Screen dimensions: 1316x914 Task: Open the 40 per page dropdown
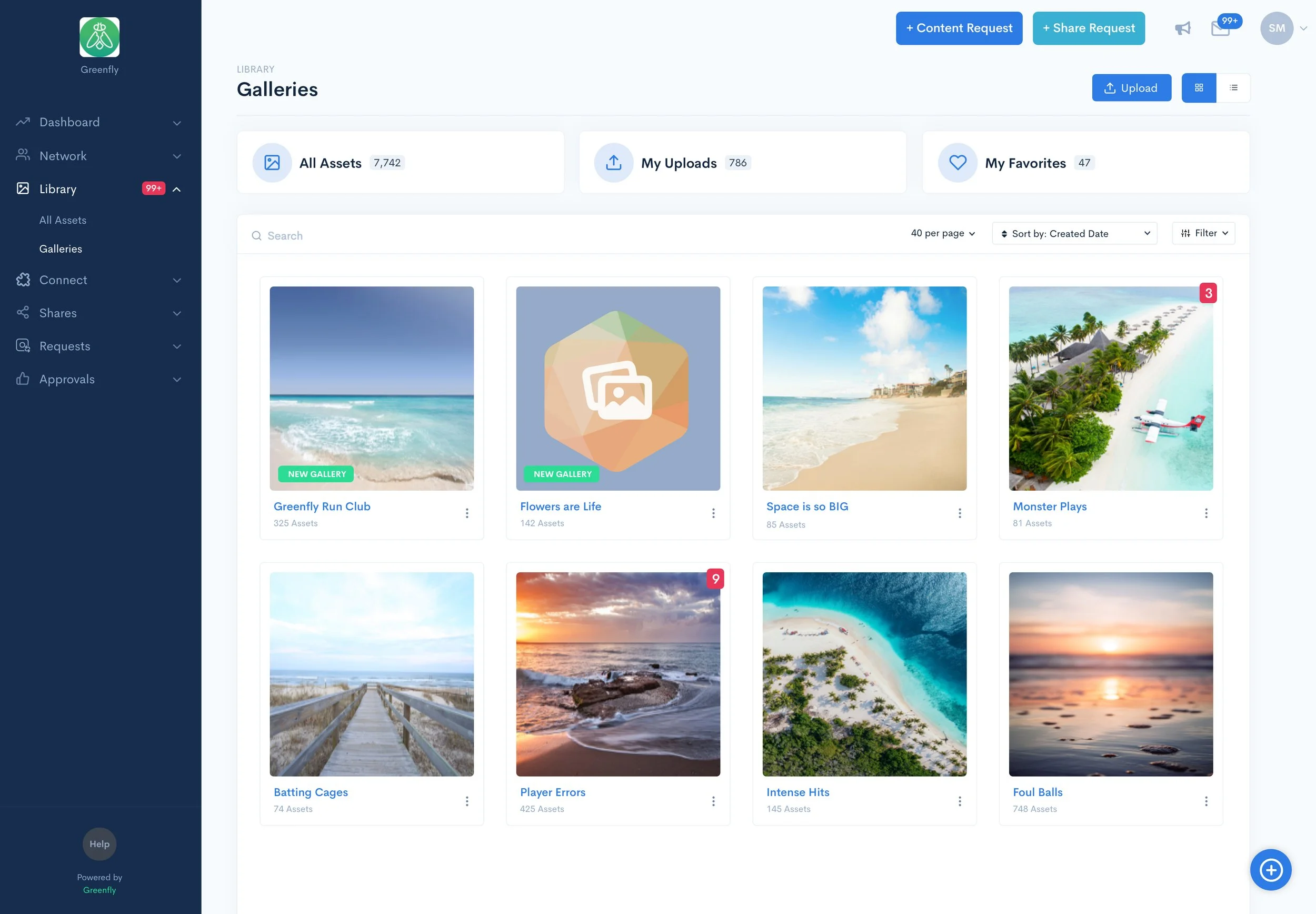pyautogui.click(x=942, y=233)
